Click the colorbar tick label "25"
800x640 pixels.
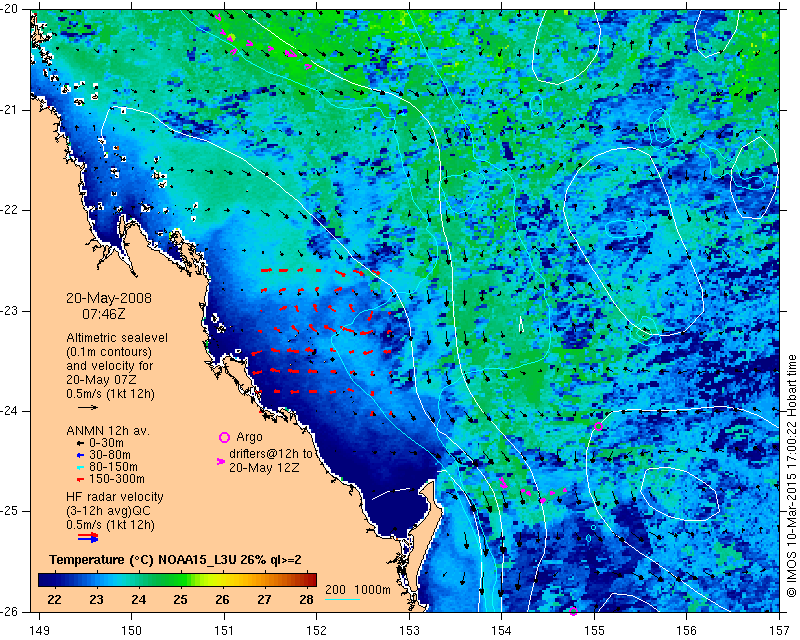click(180, 599)
